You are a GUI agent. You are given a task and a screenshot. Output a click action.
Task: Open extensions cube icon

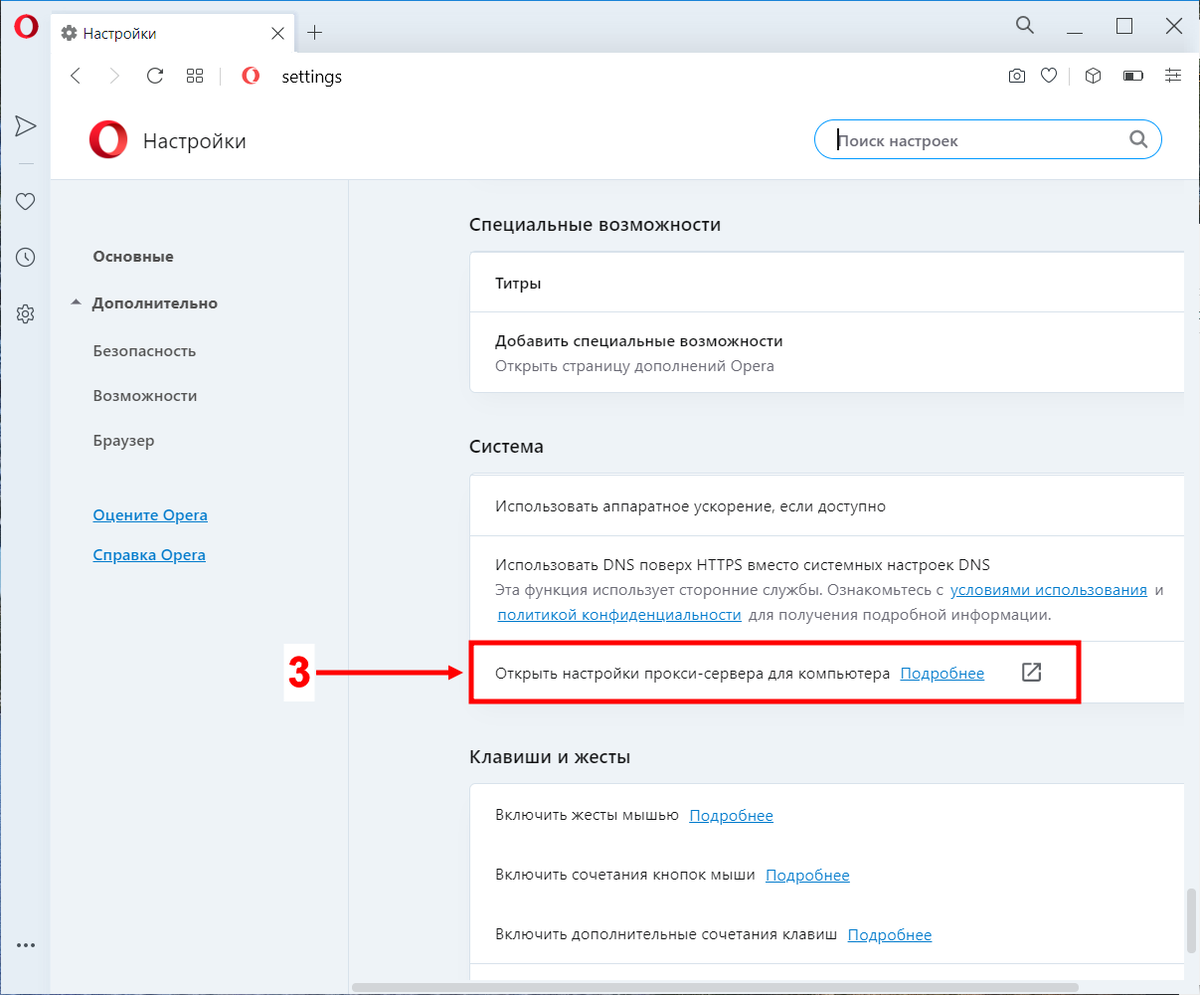tap(1093, 76)
